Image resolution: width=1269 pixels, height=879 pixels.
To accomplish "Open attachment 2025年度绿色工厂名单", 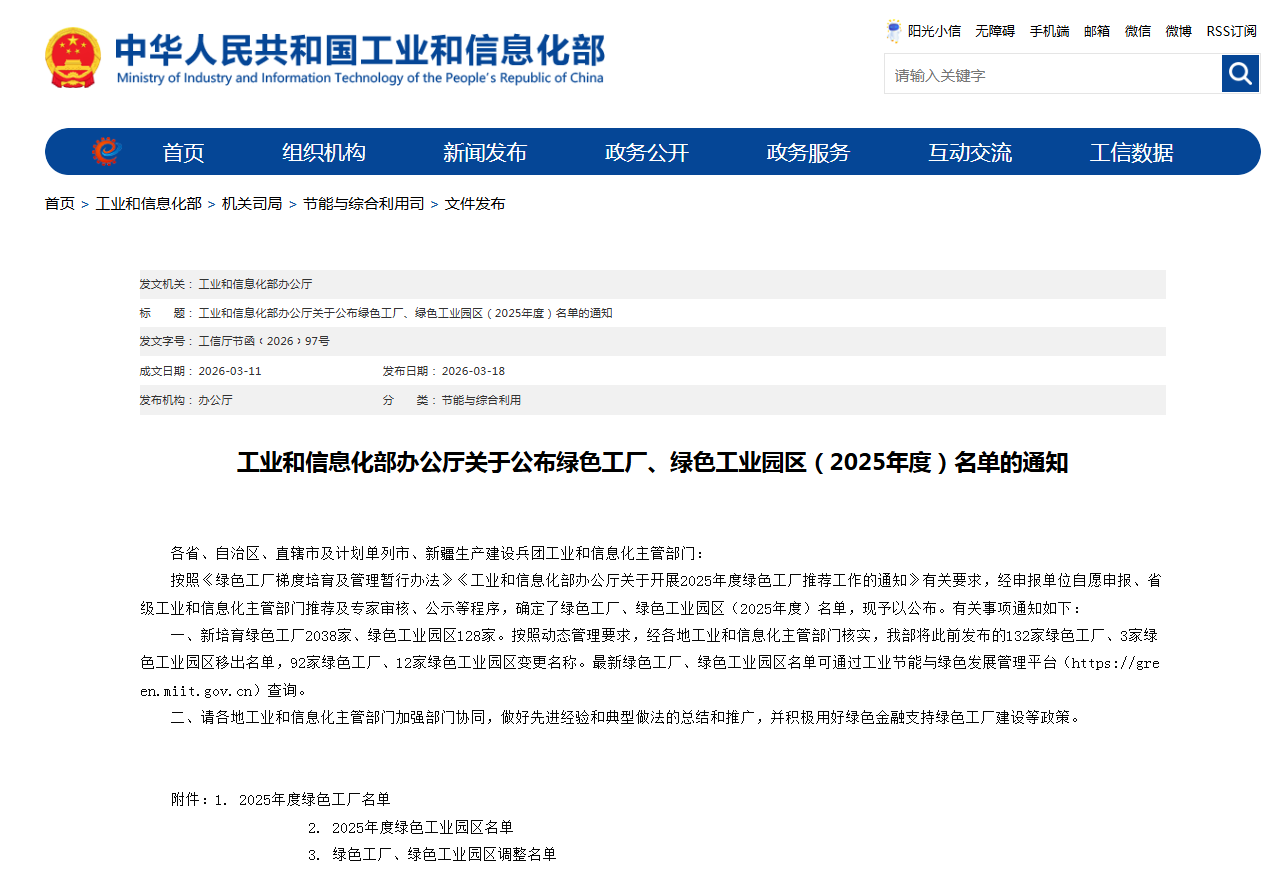I will point(314,799).
